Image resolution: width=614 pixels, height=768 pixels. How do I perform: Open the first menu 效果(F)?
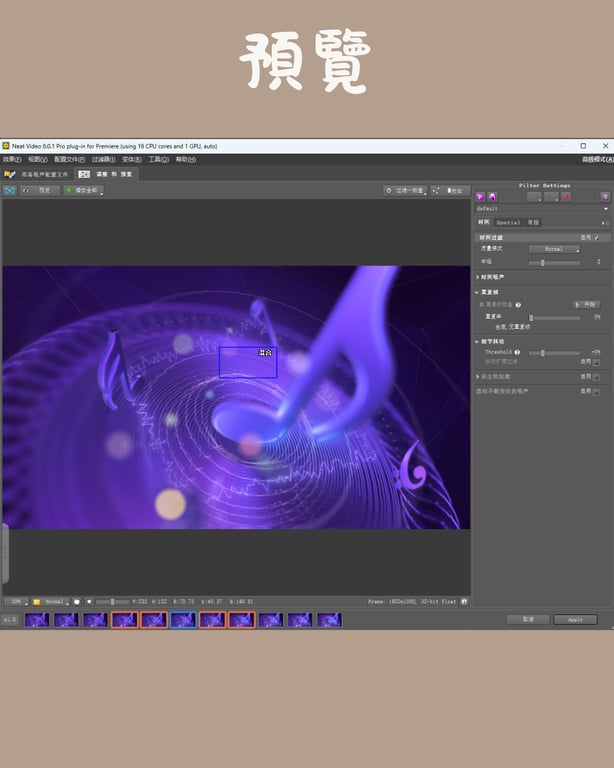coord(11,160)
